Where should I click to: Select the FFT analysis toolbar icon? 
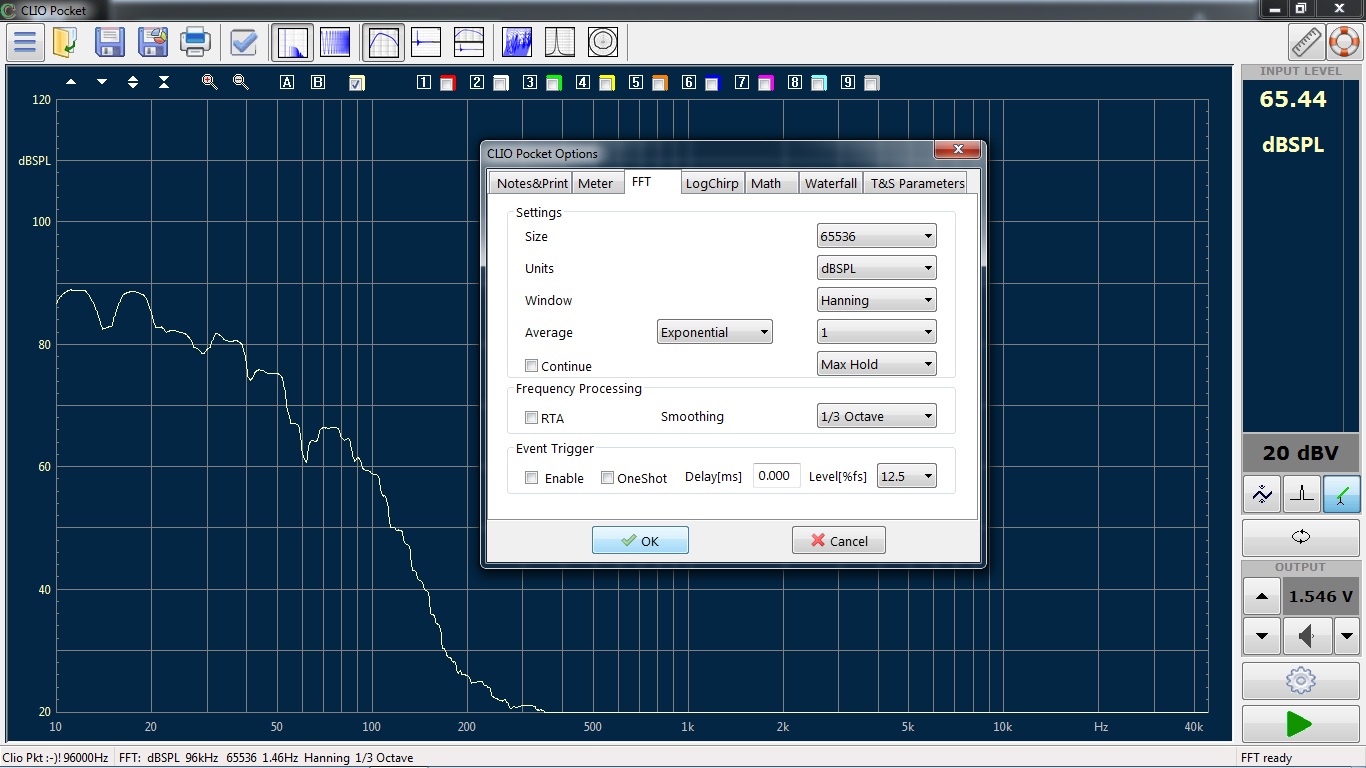(x=293, y=42)
